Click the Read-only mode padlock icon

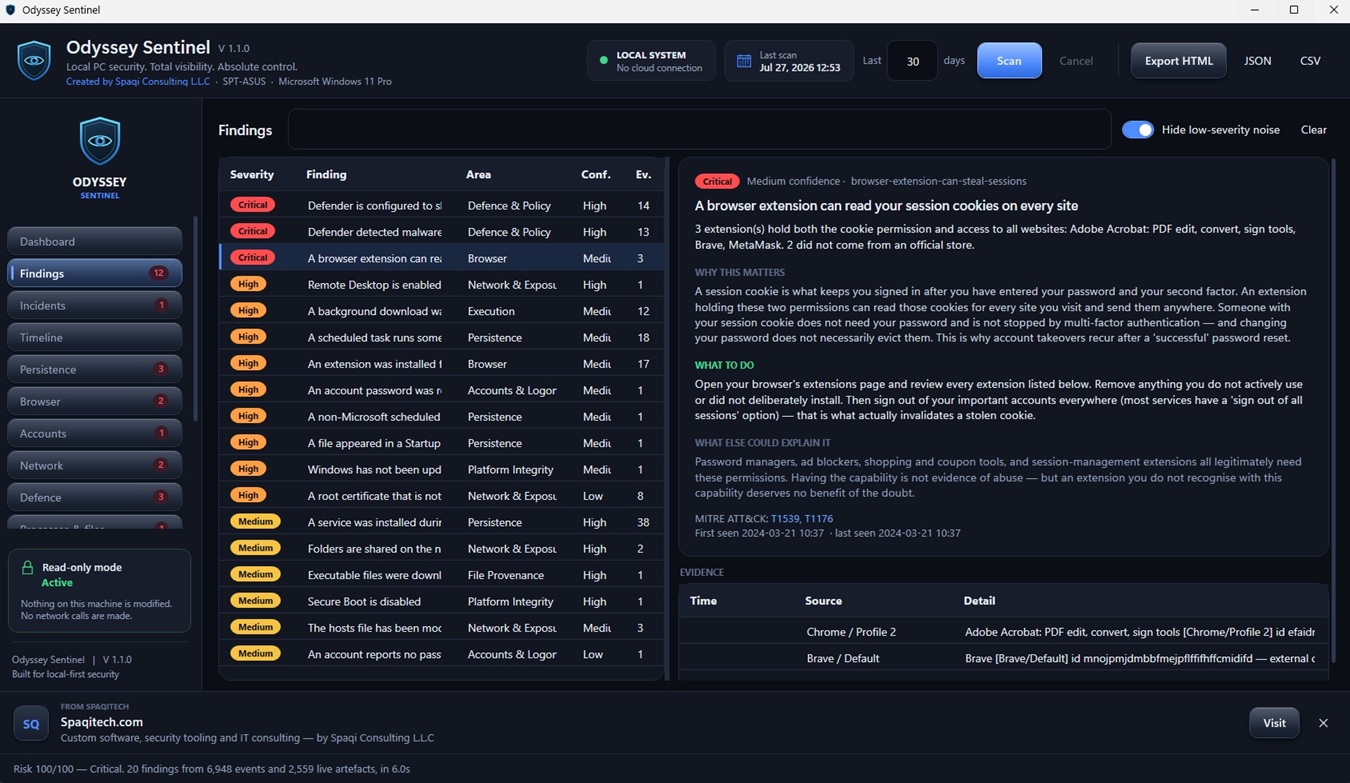(27, 567)
